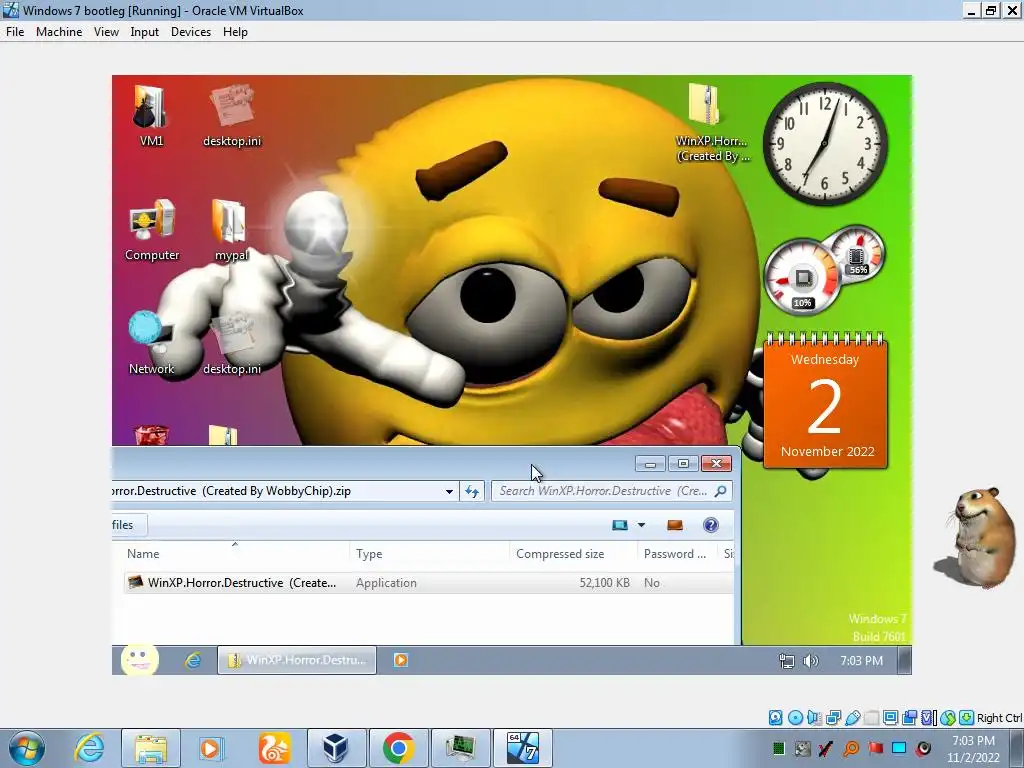Open Google Chrome from host taskbar

[x=398, y=748]
